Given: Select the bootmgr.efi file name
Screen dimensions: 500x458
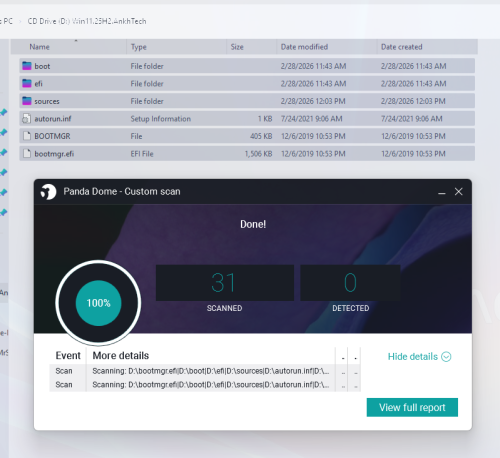Looking at the screenshot, I should 54,154.
